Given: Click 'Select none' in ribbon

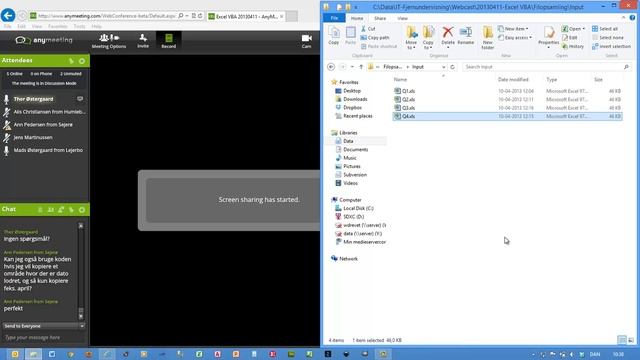Looking at the screenshot, I should pos(608,38).
